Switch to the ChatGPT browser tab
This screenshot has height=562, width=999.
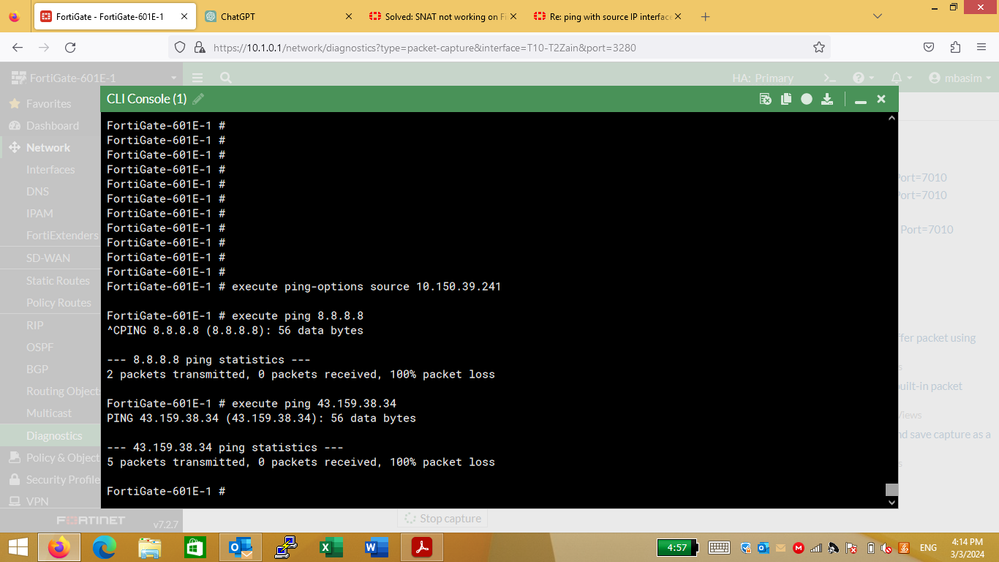[x=278, y=17]
